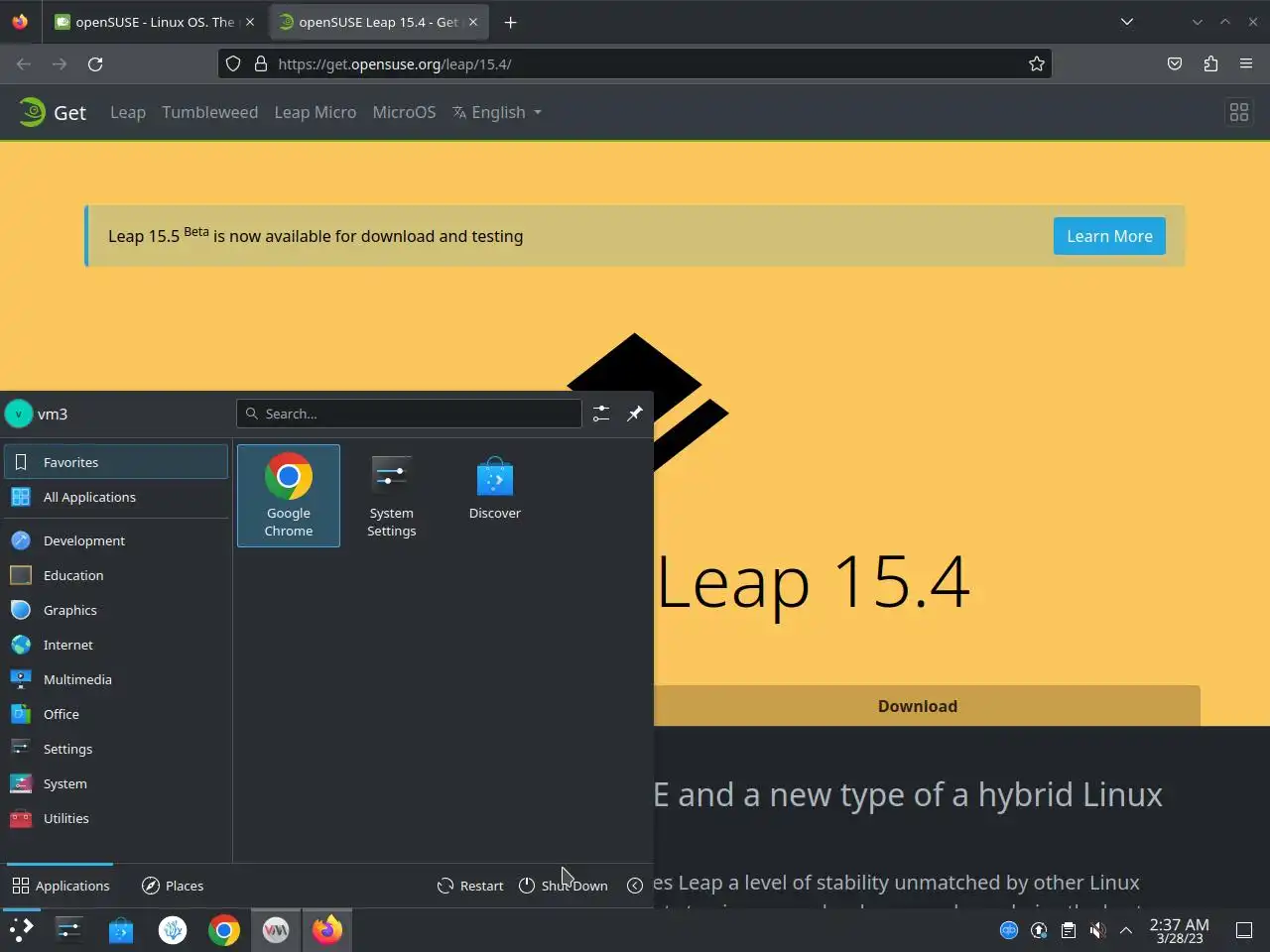Open the Education category
Viewport: 1270px width, 952px height.
click(x=116, y=575)
